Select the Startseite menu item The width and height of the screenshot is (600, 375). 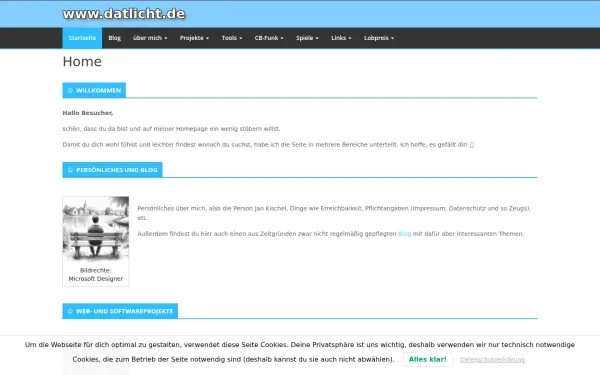[x=82, y=38]
